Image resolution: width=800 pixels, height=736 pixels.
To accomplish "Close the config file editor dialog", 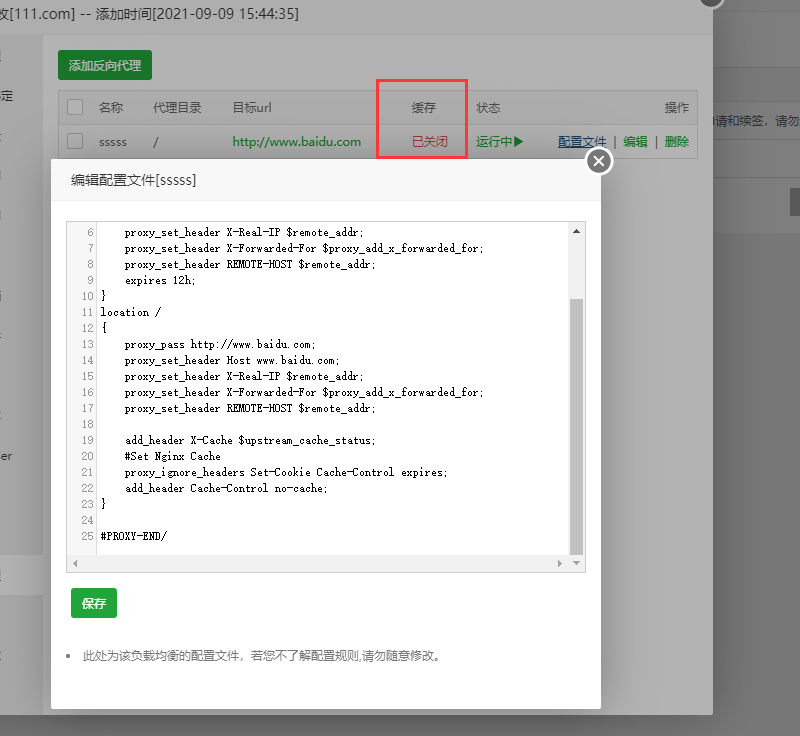I will tap(599, 161).
